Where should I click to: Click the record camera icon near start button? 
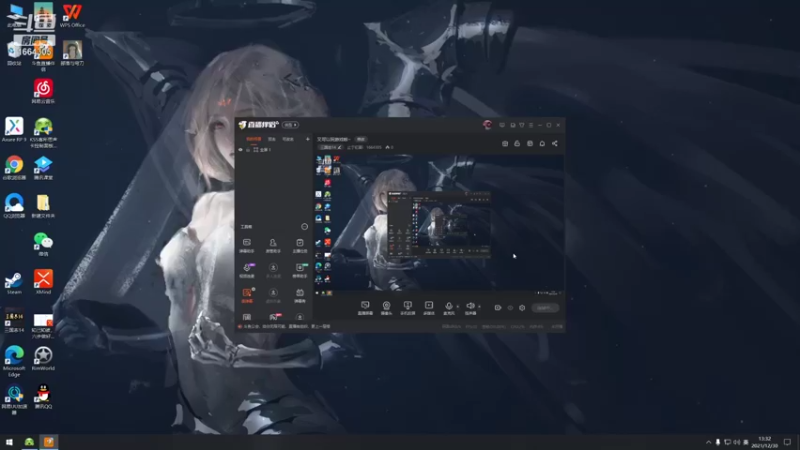498,308
